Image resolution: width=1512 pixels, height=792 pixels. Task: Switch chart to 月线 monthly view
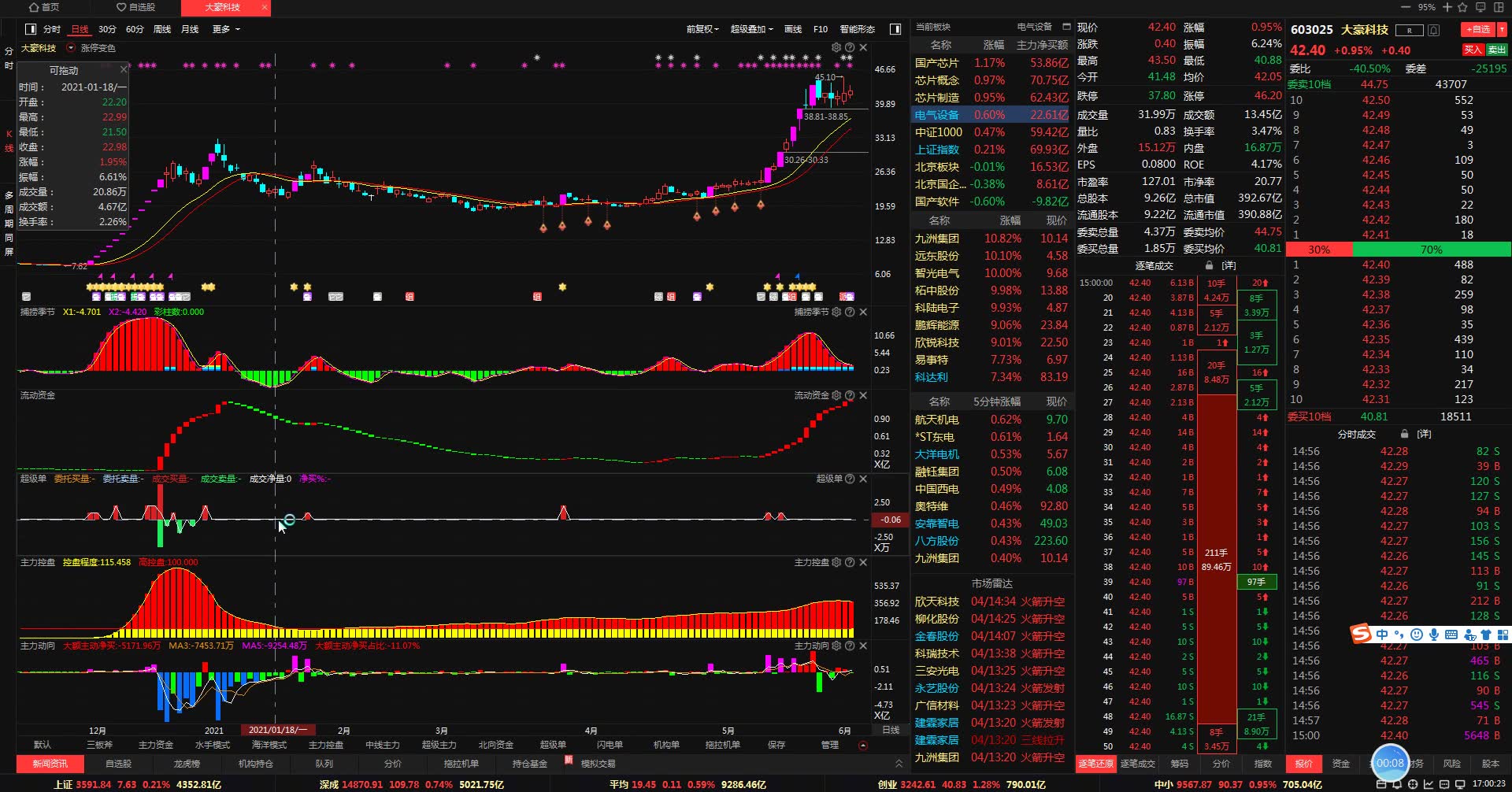pos(190,29)
